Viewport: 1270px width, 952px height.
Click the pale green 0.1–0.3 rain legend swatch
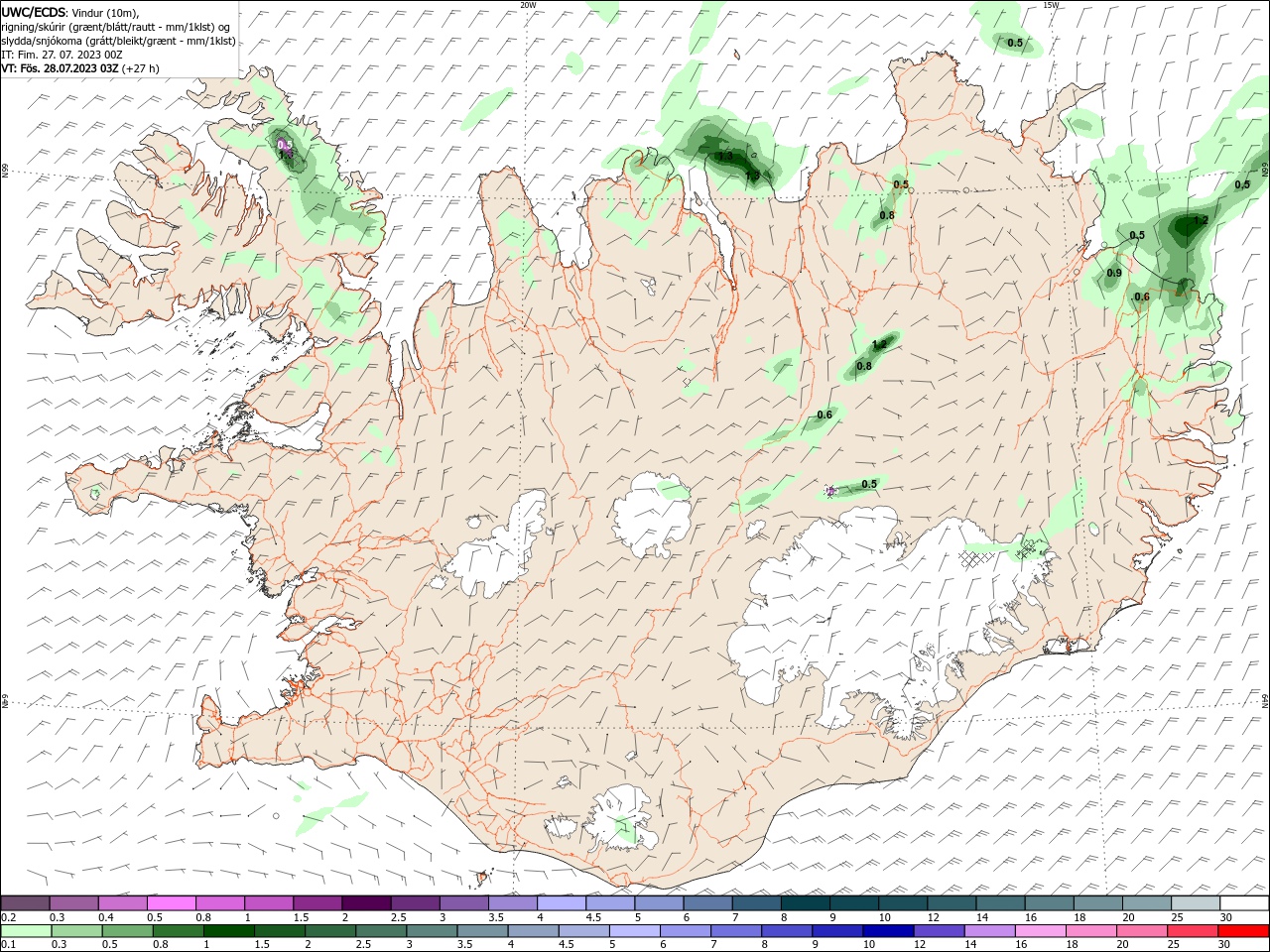pyautogui.click(x=27, y=931)
